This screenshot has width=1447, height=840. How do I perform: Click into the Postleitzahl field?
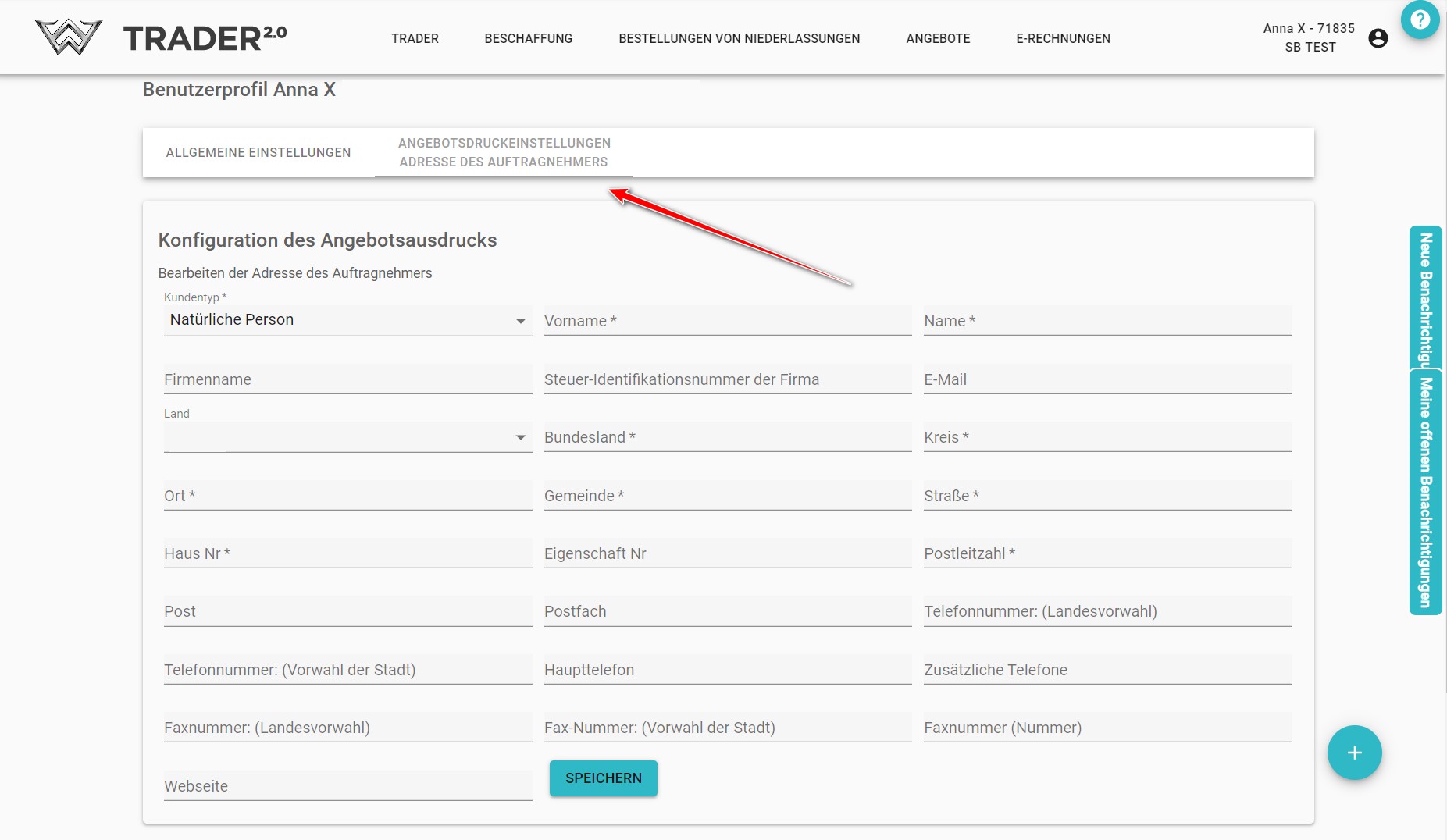(1107, 553)
